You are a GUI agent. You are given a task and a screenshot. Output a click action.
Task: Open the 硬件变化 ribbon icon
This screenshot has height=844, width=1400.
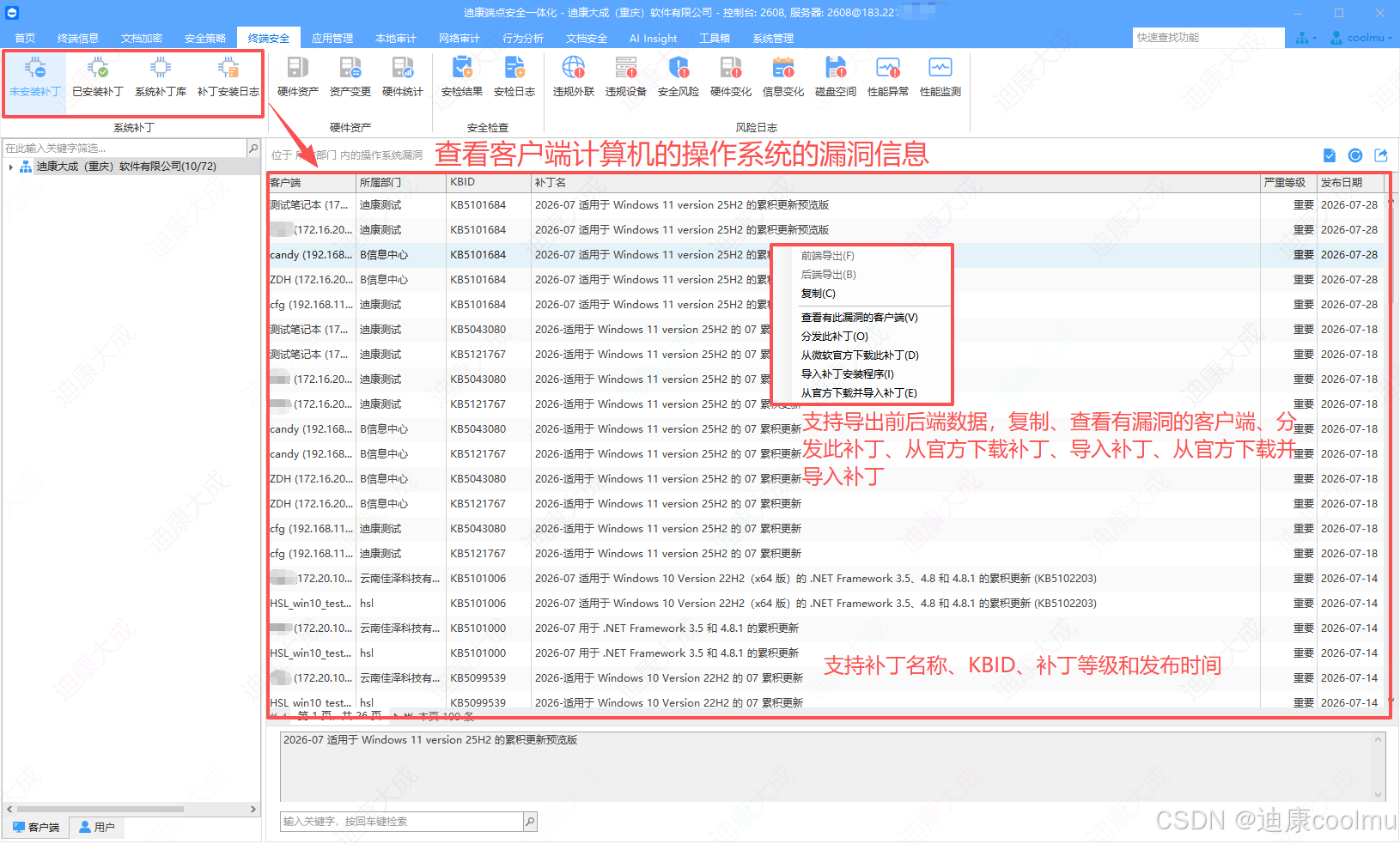pos(731,76)
